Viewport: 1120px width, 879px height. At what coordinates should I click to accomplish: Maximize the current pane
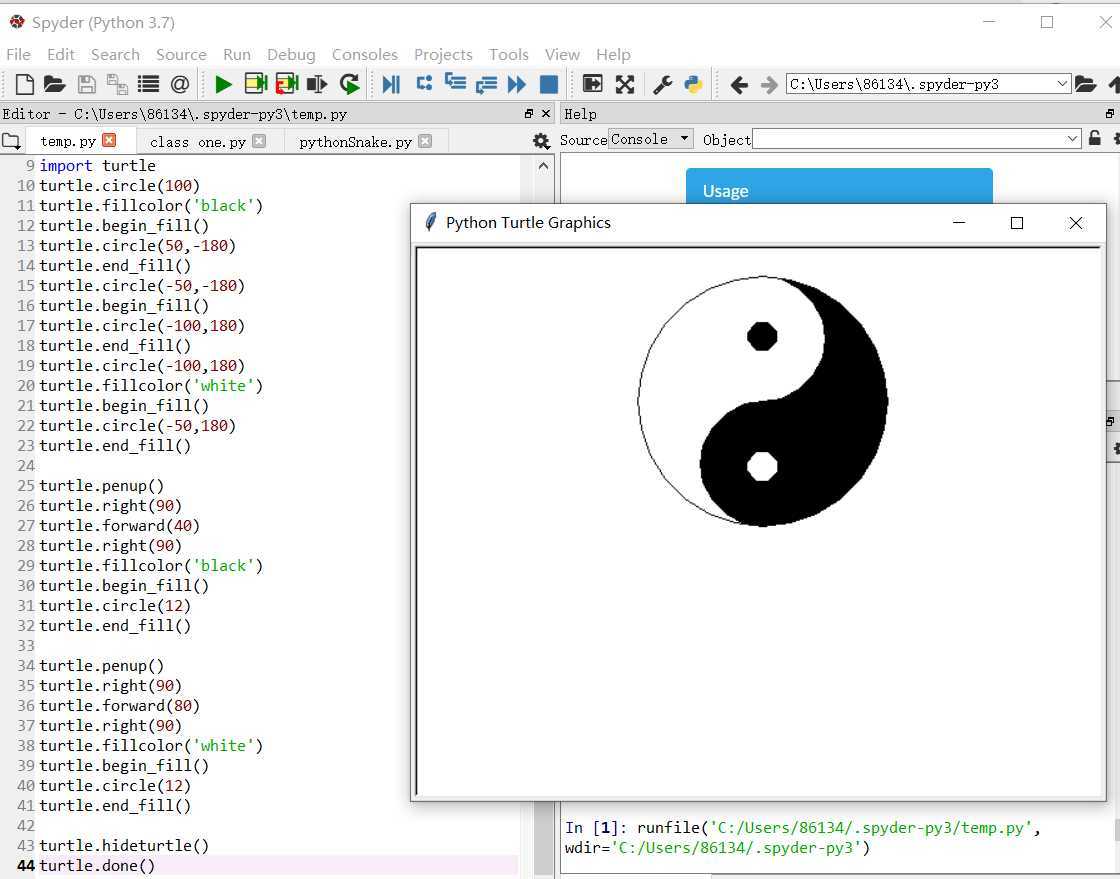[x=593, y=84]
